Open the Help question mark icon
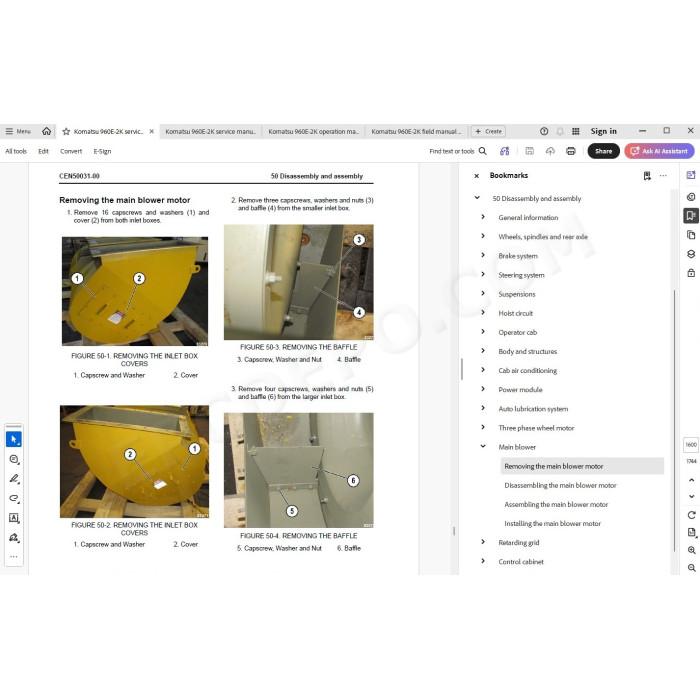The width and height of the screenshot is (700, 700). pyautogui.click(x=544, y=131)
